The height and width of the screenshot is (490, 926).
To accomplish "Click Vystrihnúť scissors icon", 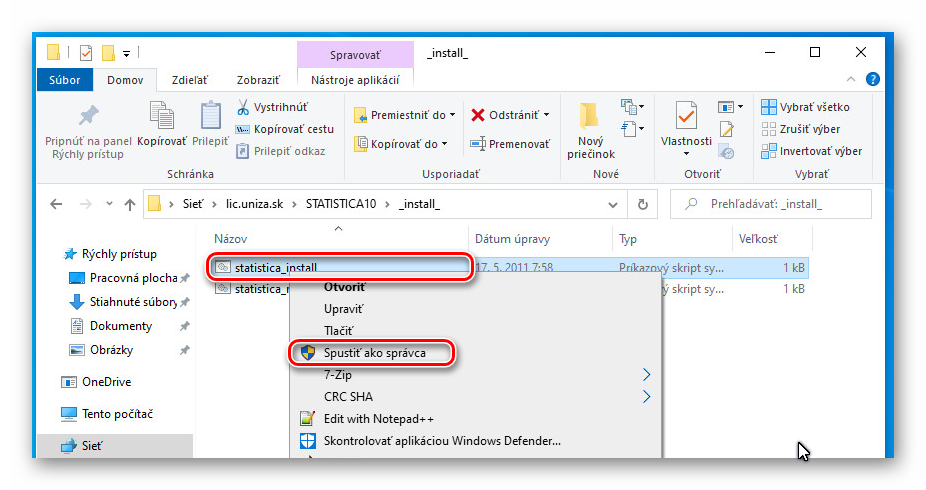I will point(243,107).
